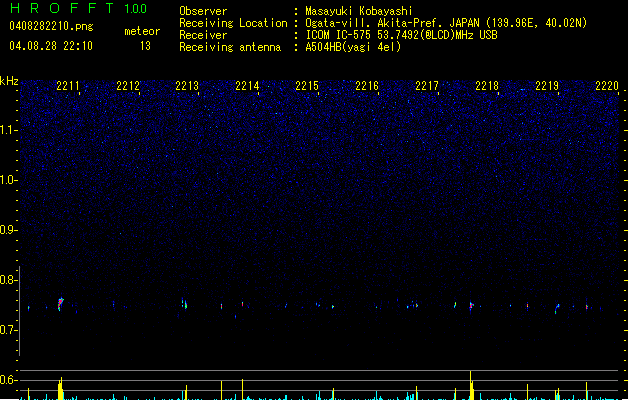The width and height of the screenshot is (629, 400).
Task: Click the meteor count 13
Action: point(145,46)
